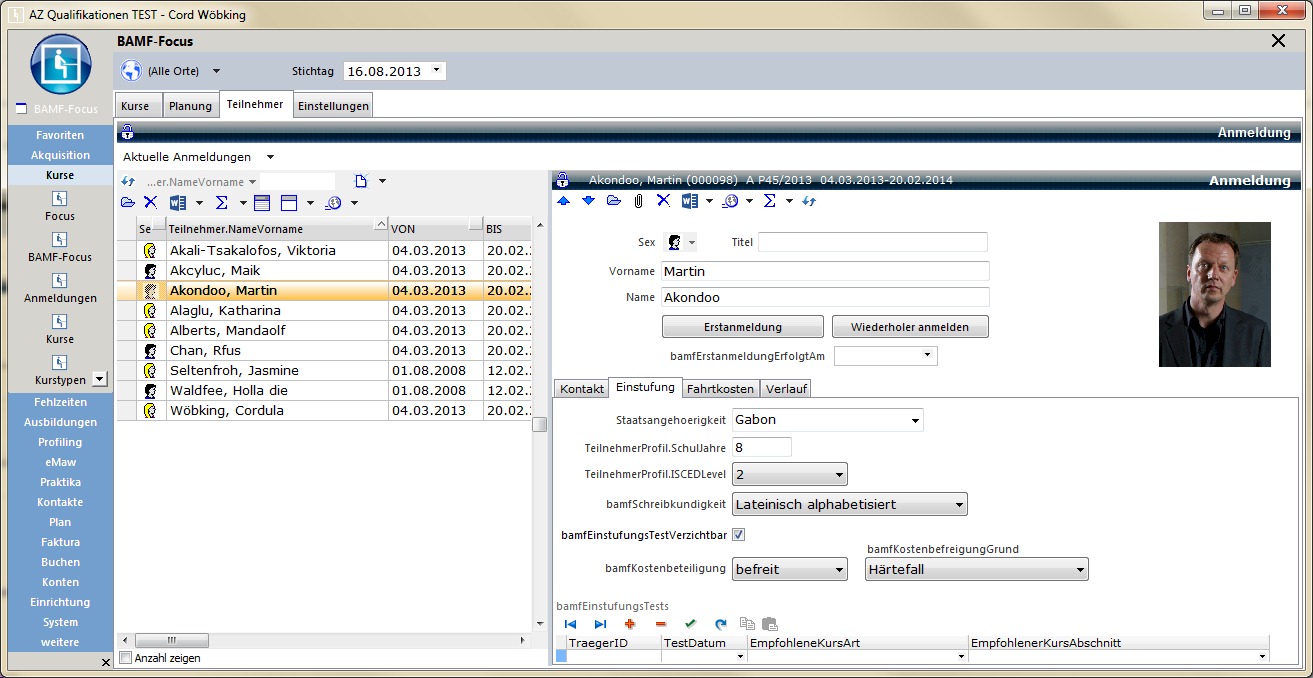Click the globe icon in the detail toolbar
Viewport: 1313px width, 678px height.
[x=731, y=201]
